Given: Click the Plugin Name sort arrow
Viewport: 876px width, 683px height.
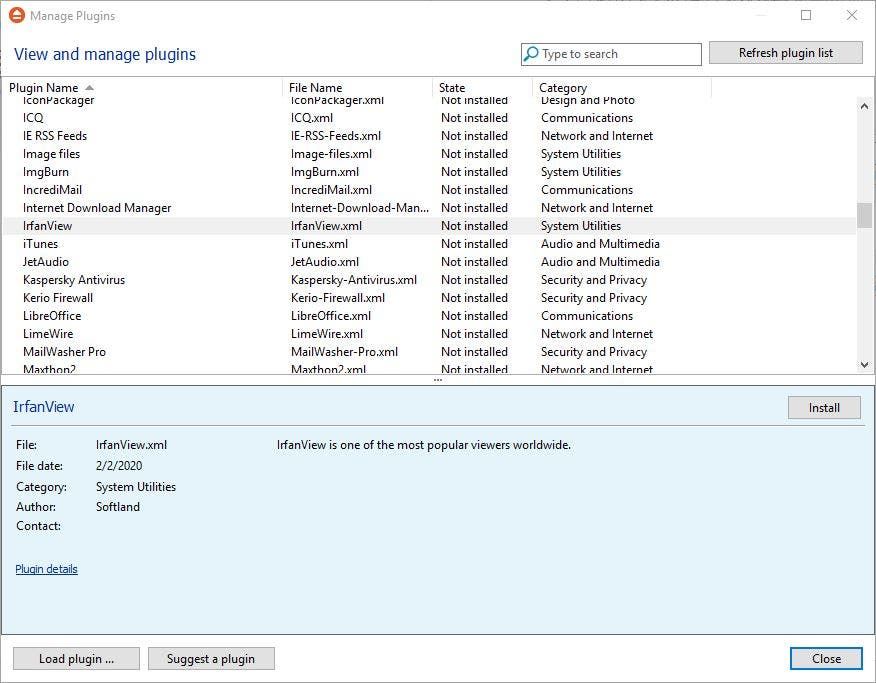Looking at the screenshot, I should 89,88.
